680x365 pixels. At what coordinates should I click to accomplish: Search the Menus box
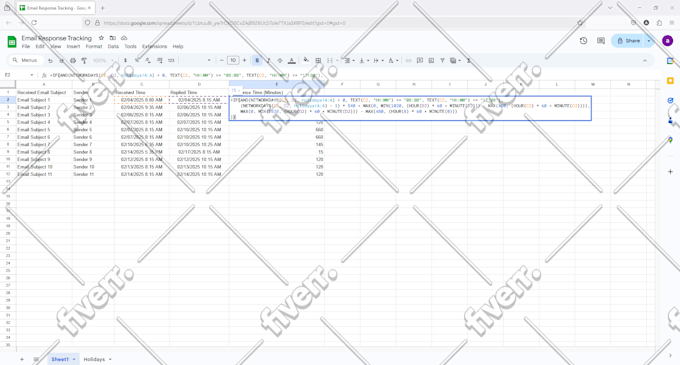click(26, 60)
